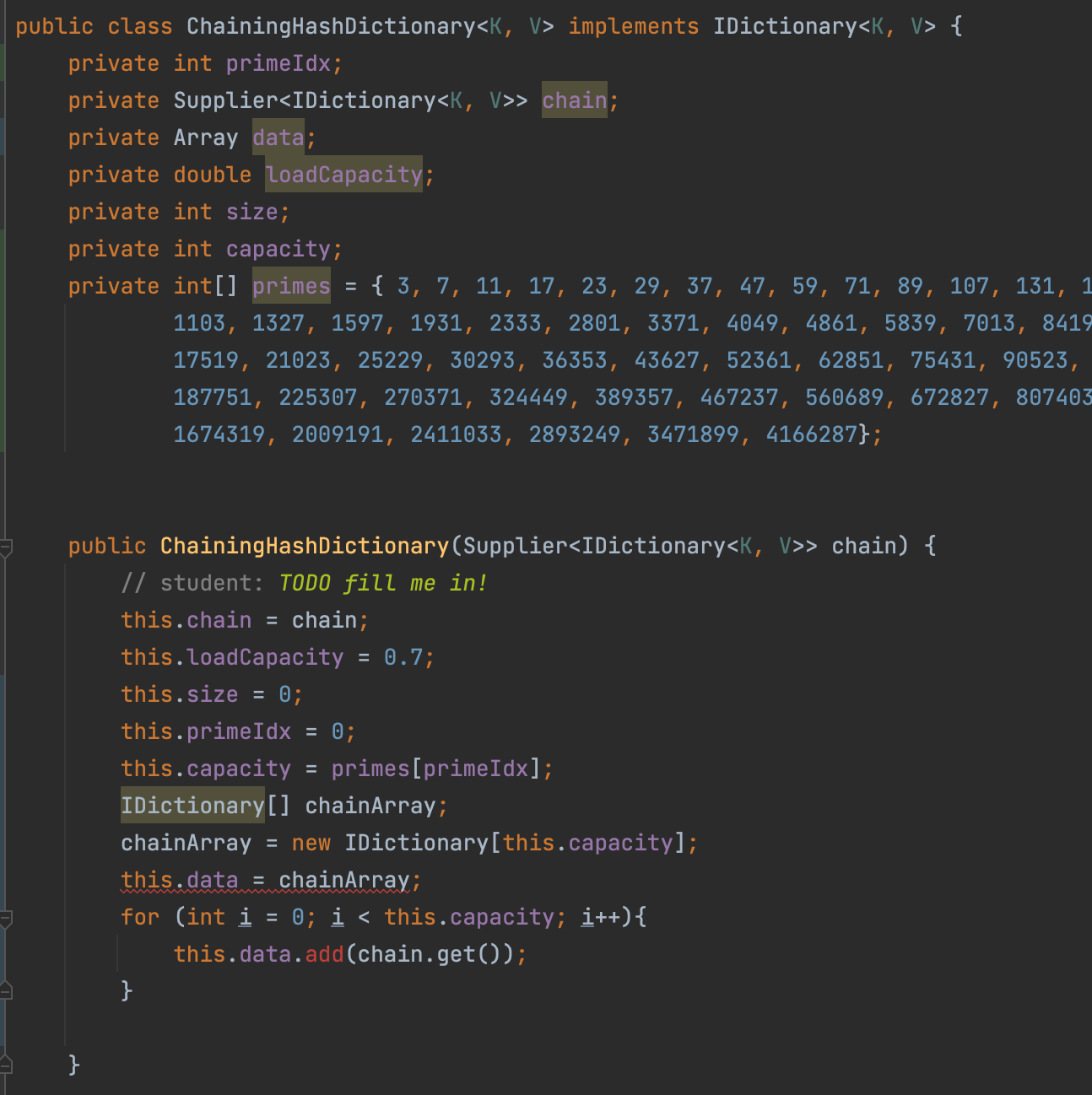Click the highlighted IDictionary[] type in constructor
Image resolution: width=1092 pixels, height=1095 pixels.
point(192,806)
